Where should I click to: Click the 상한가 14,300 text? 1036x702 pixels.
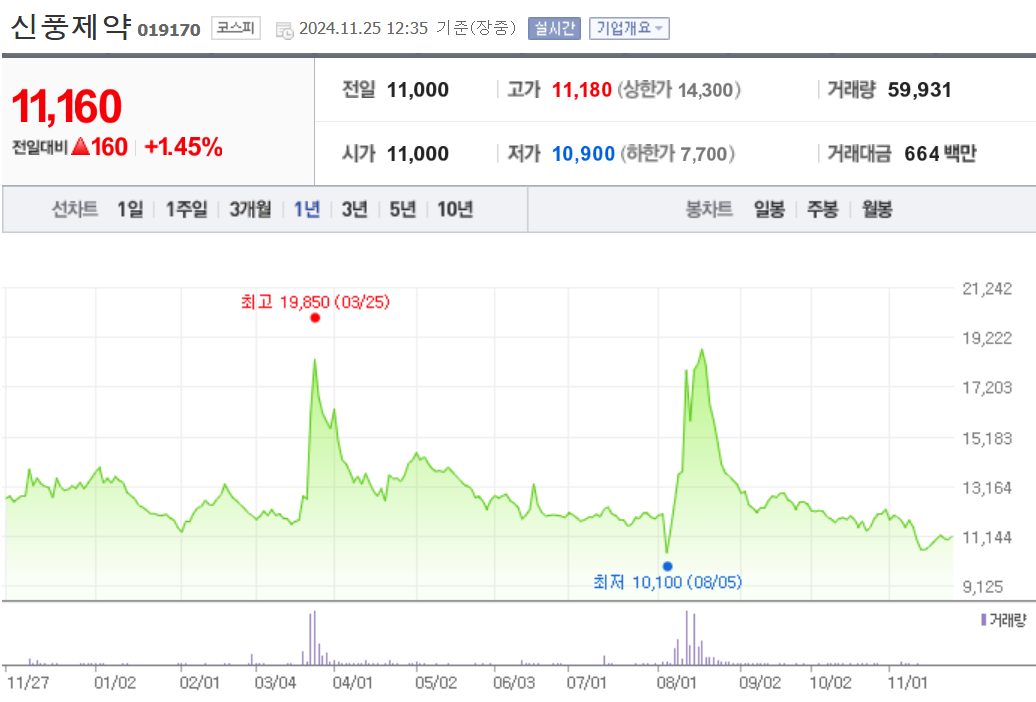coord(679,90)
